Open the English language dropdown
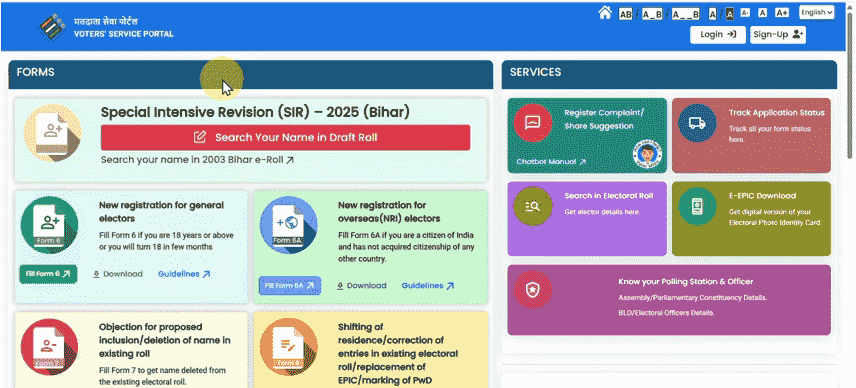Image resolution: width=856 pixels, height=388 pixels. point(817,12)
